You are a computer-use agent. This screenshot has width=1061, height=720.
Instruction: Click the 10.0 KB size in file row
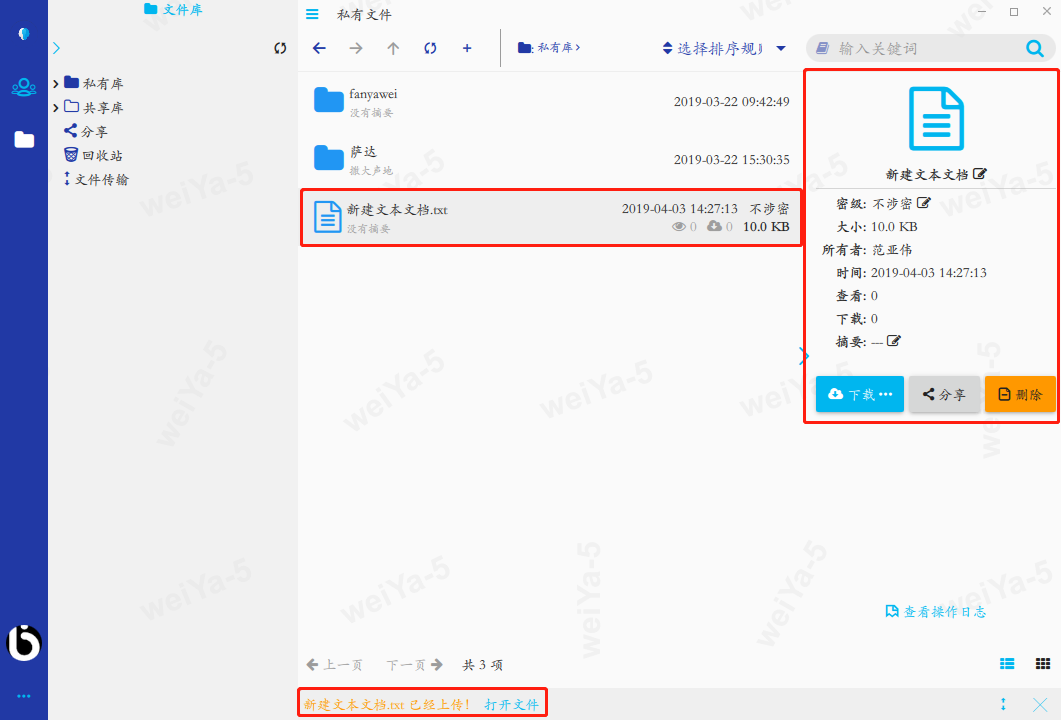tap(766, 227)
